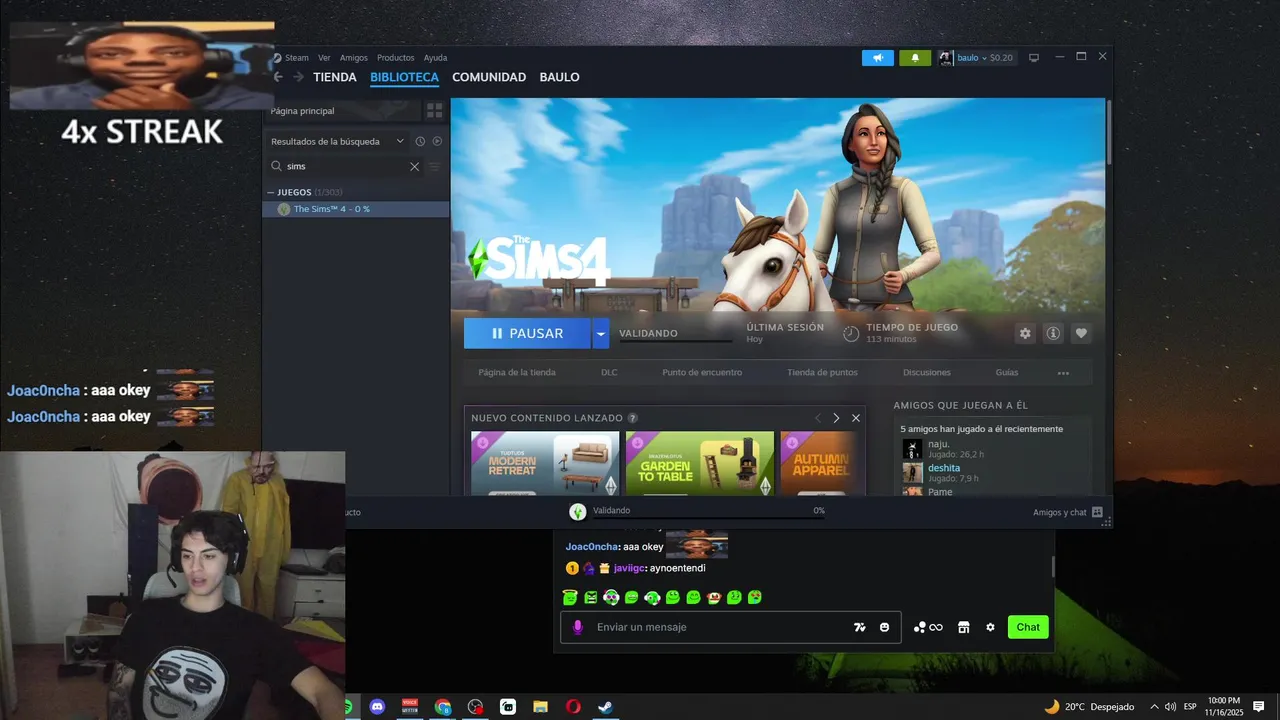
Task: Pause the download with PAUSAR button
Action: pos(528,333)
